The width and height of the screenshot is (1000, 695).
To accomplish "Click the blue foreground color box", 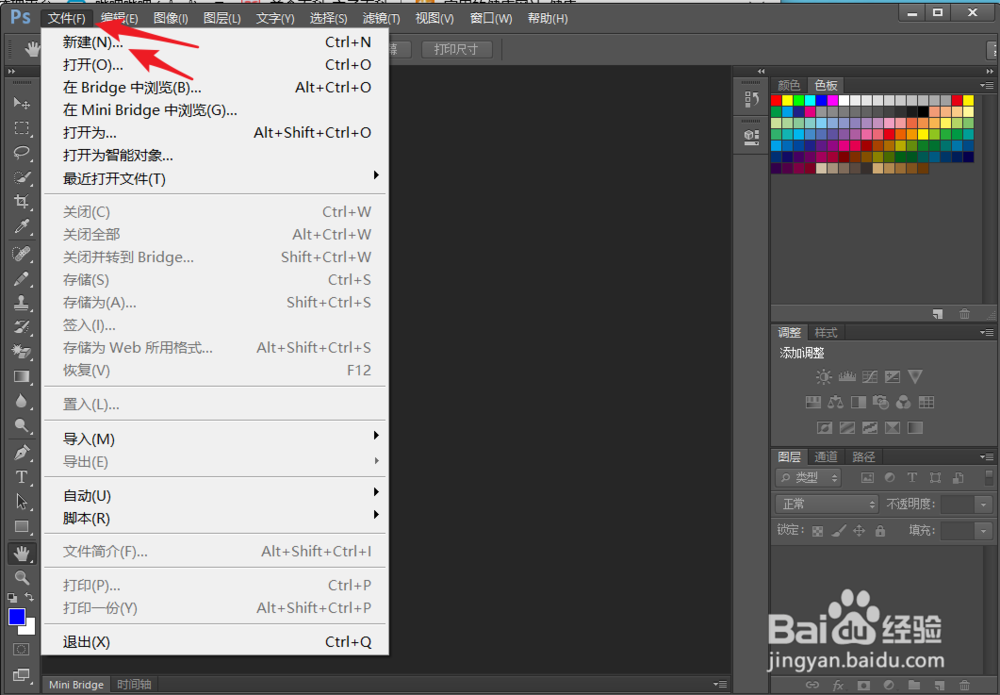I will point(17,617).
